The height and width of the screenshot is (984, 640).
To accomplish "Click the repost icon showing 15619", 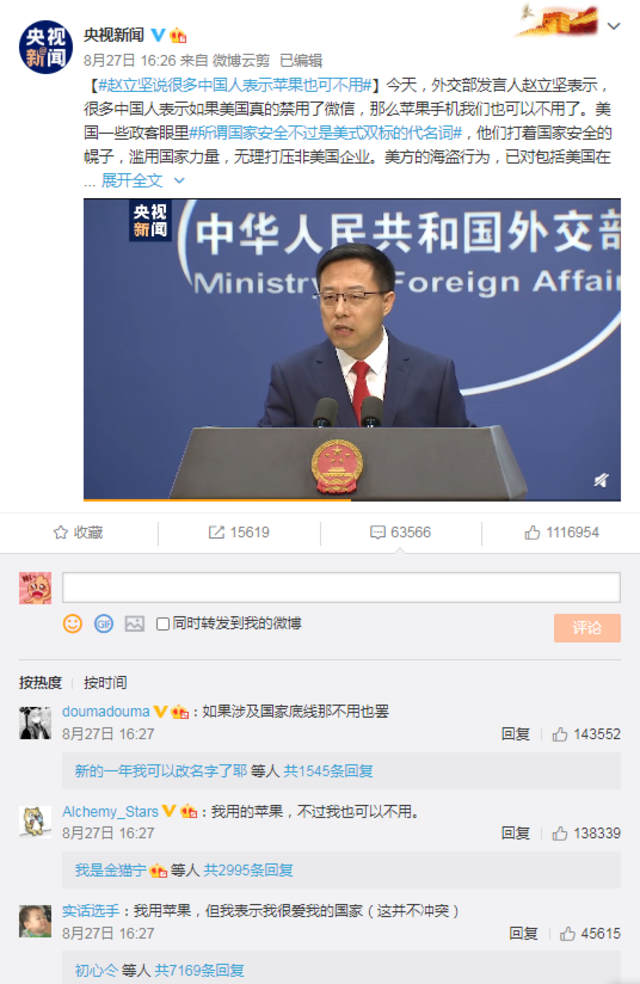I will tap(239, 532).
